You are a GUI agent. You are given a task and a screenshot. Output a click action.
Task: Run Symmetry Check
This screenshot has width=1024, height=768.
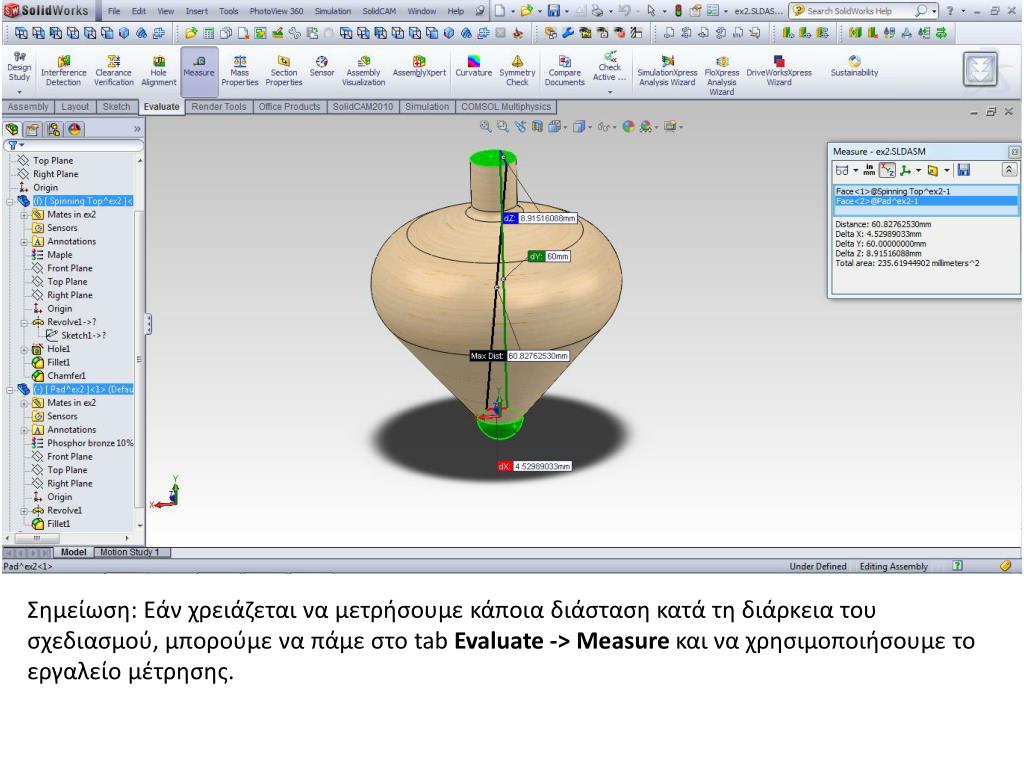click(x=517, y=71)
